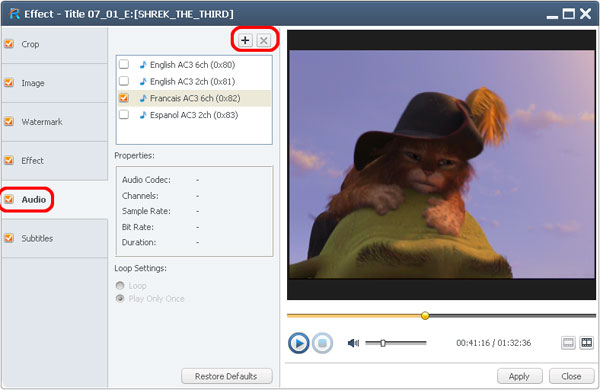Click the Apply button
This screenshot has height=390, width=600.
(519, 376)
